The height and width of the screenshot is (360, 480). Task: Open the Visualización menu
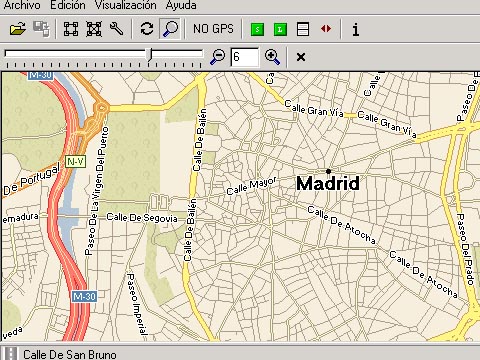126,5
